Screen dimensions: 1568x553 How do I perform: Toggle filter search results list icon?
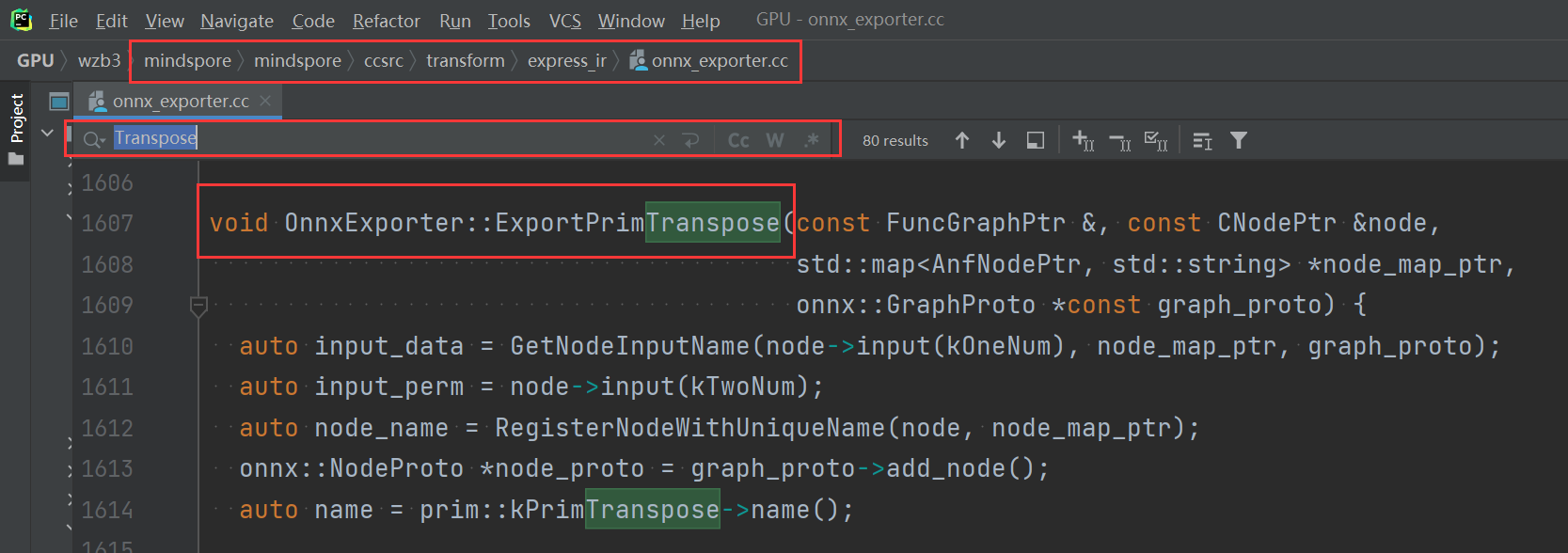pyautogui.click(x=1202, y=140)
